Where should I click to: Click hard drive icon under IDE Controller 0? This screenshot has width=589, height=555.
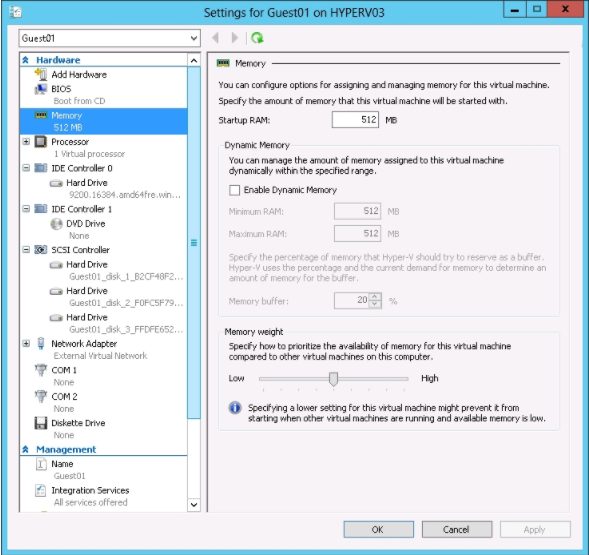[x=56, y=183]
